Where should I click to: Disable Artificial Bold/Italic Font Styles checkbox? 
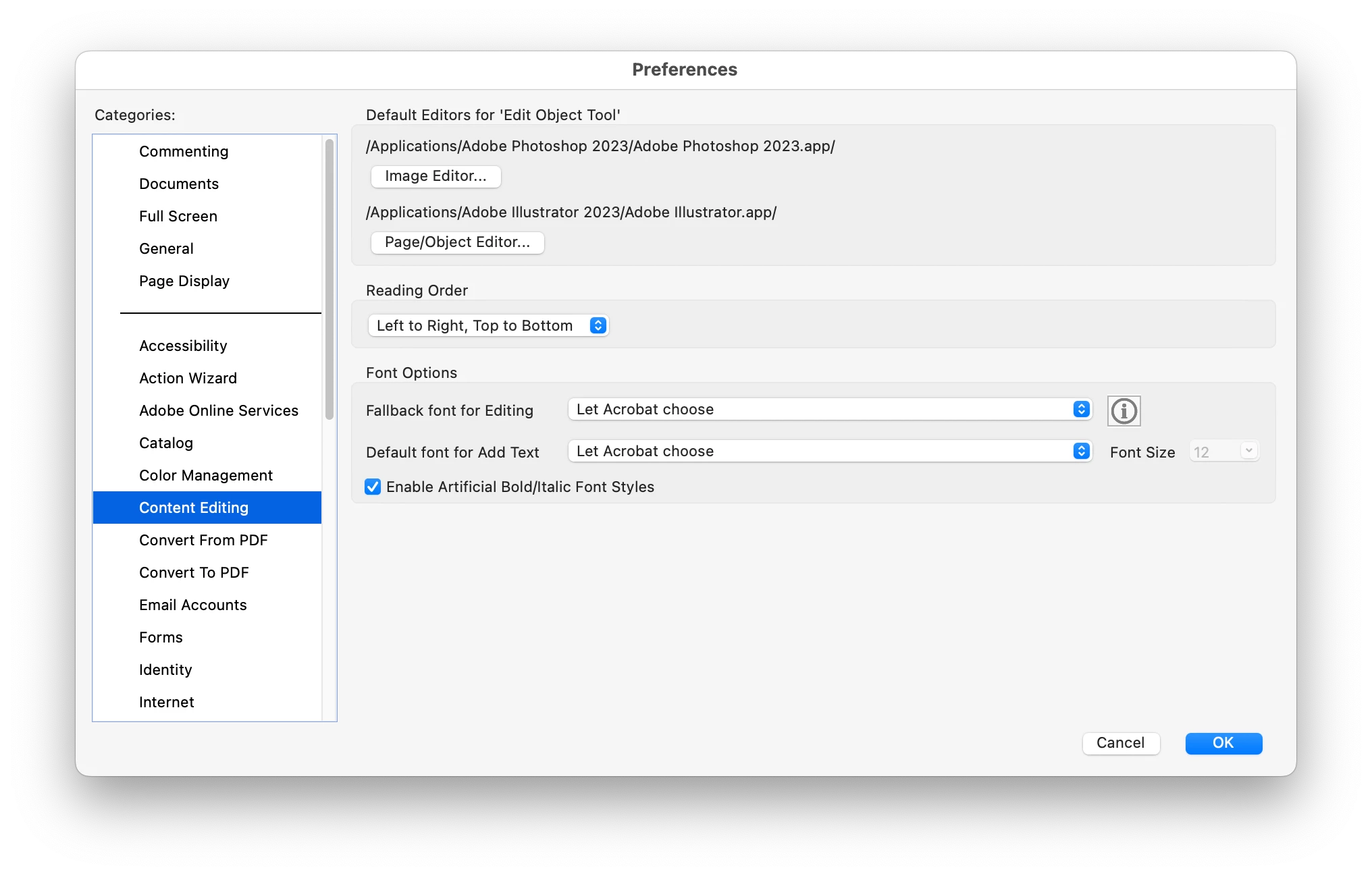point(373,487)
